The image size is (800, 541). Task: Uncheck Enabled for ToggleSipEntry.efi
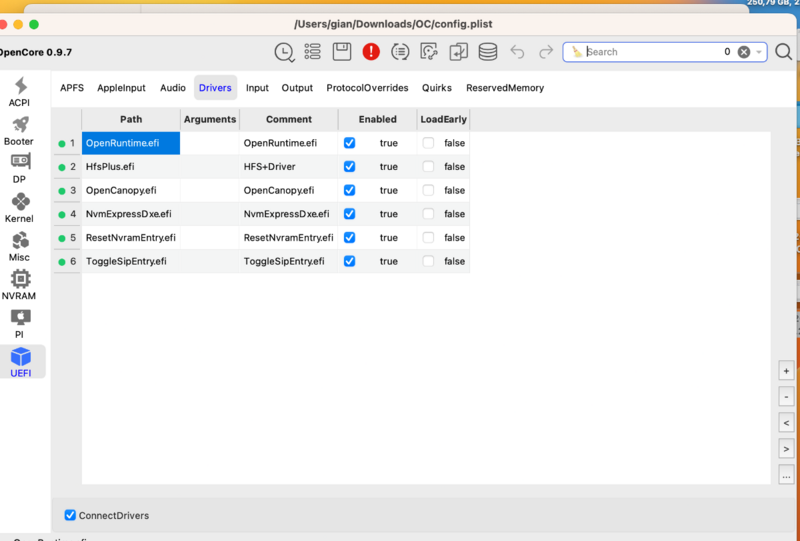(349, 261)
